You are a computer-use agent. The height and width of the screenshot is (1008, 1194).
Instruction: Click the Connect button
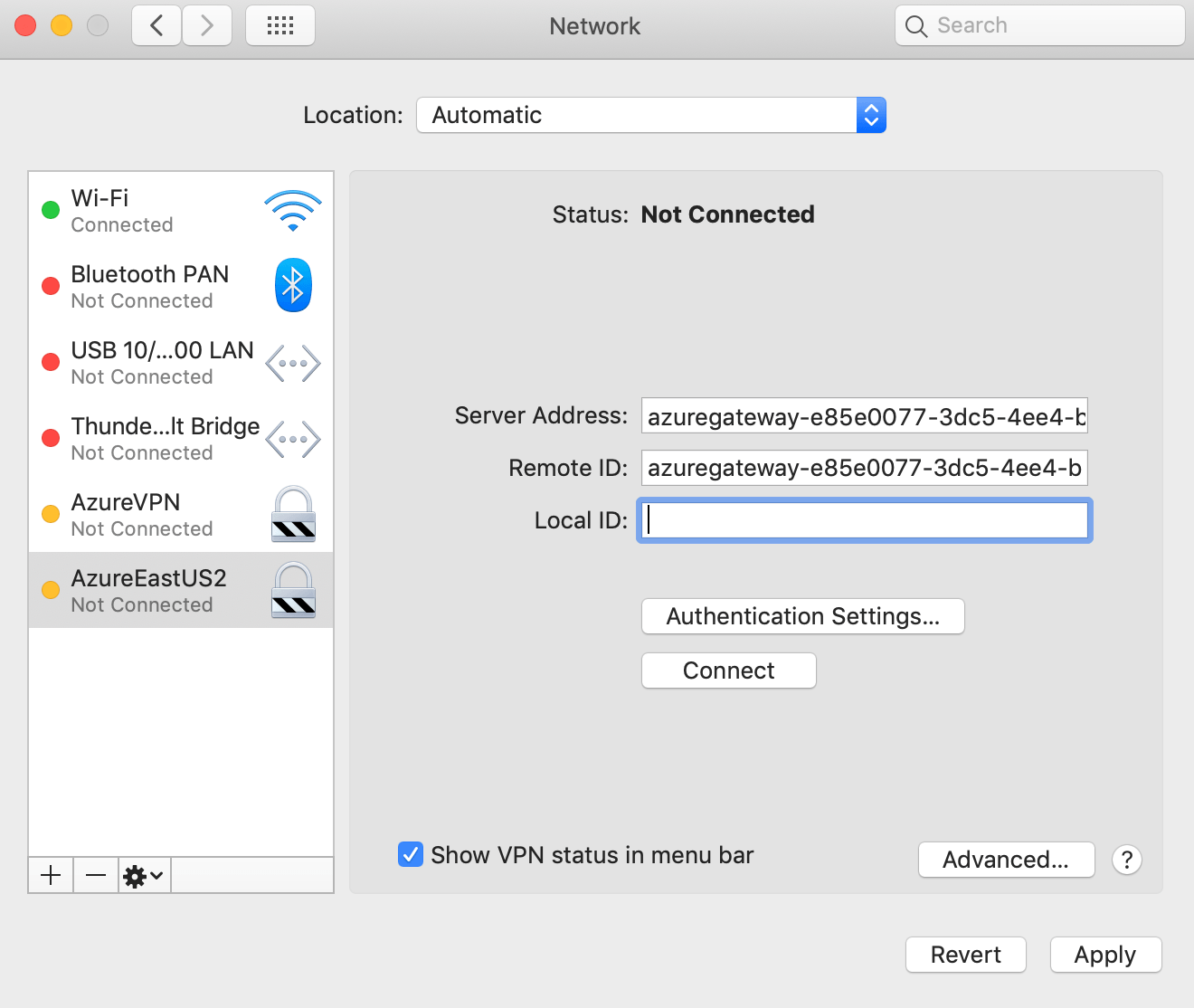coord(729,670)
